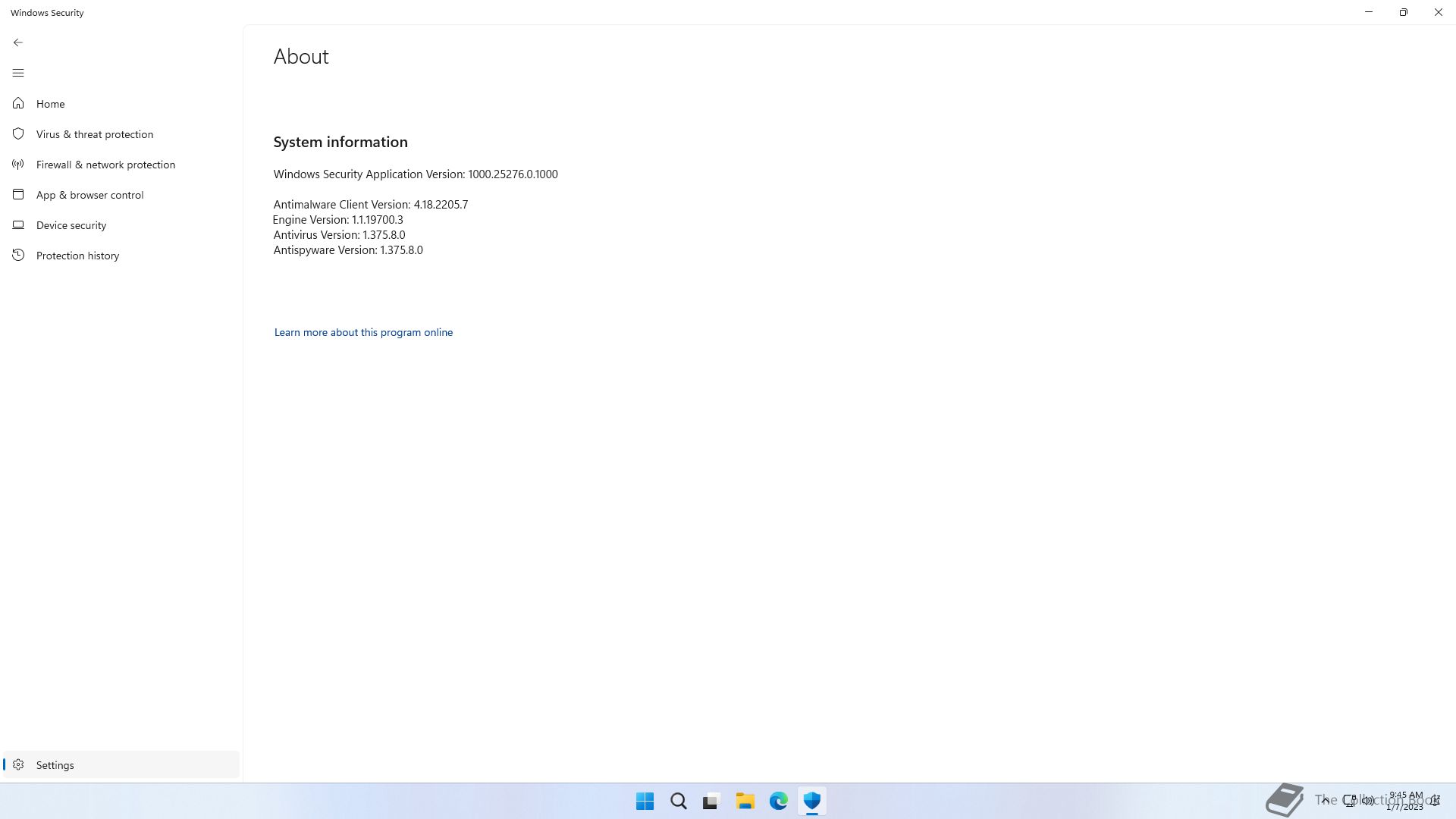Click the App & browser control window icon
This screenshot has height=819, width=1456.
18,195
